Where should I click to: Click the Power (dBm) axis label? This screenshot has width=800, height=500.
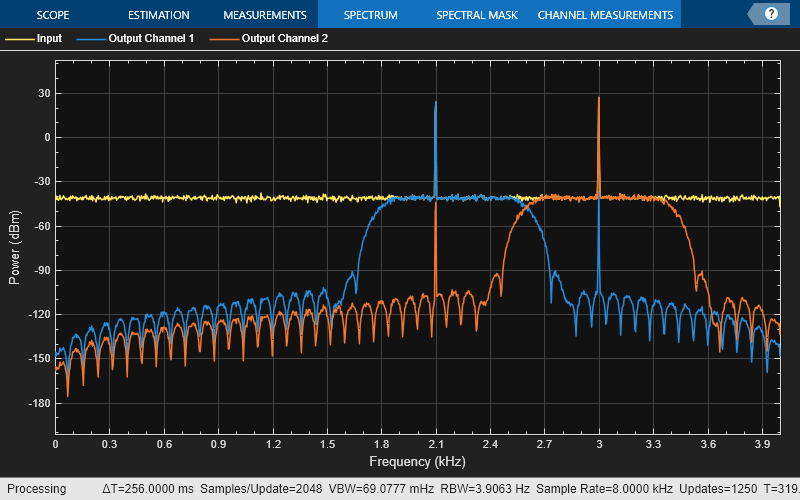click(15, 247)
